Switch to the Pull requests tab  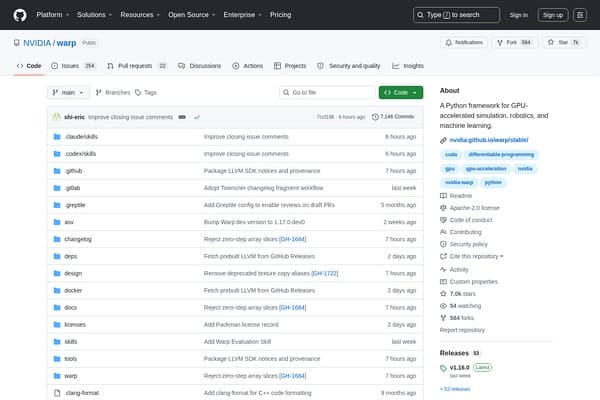137,66
